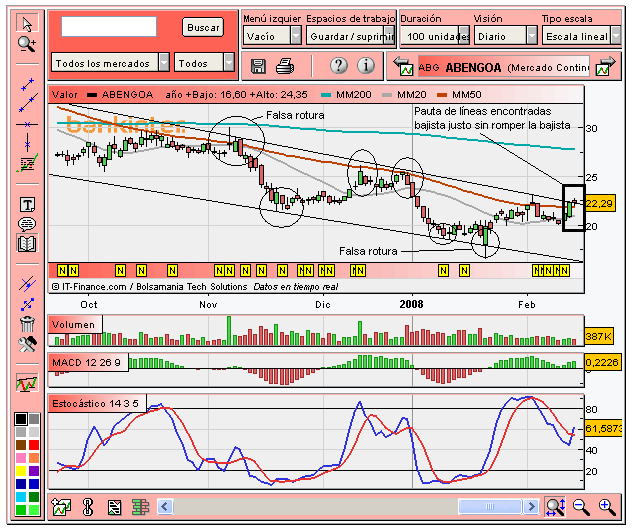Click the 'MACD 12 26 9' panel label
The width and height of the screenshot is (632, 528).
coord(86,362)
